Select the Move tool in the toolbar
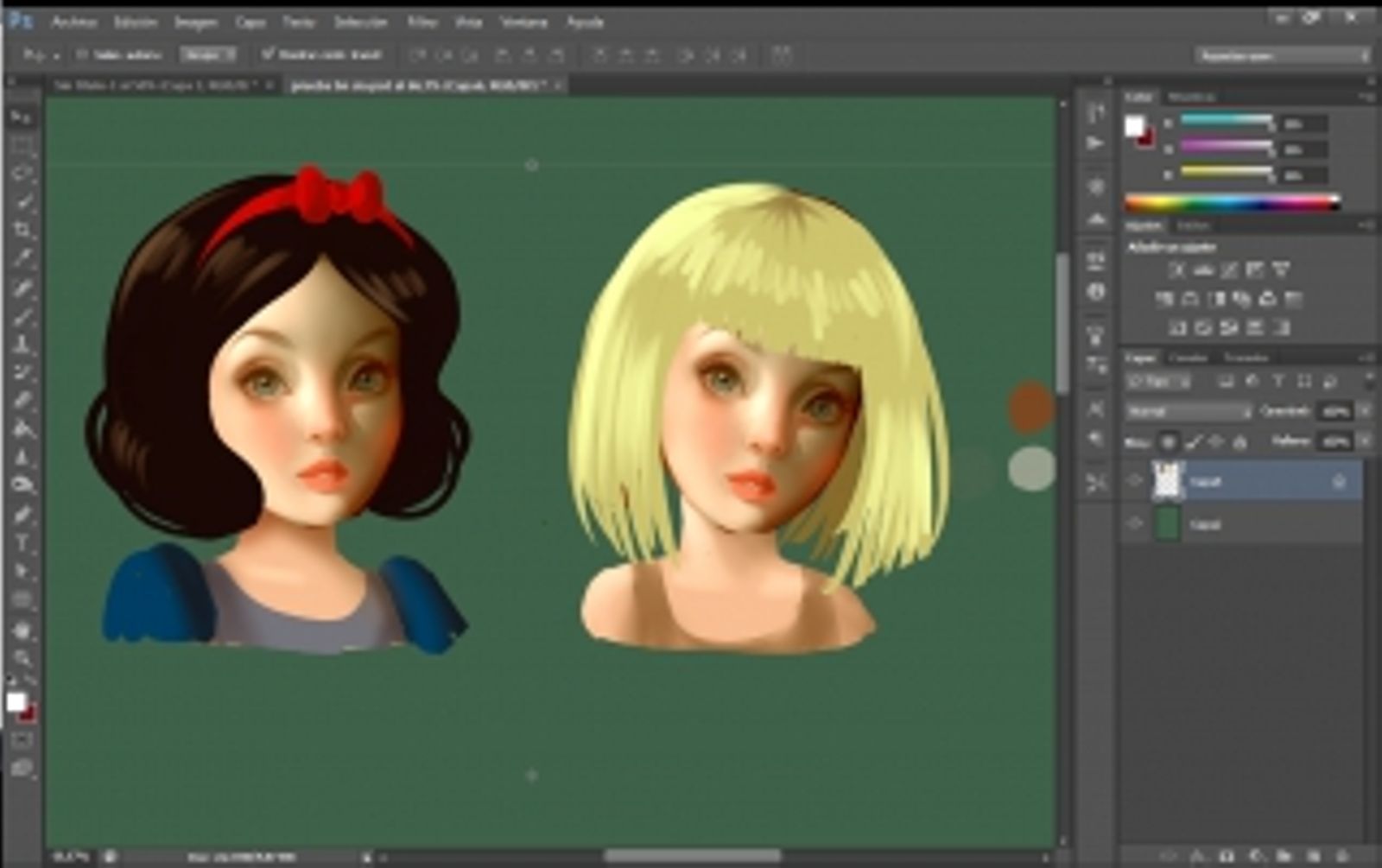The width and height of the screenshot is (1382, 868). [x=22, y=117]
